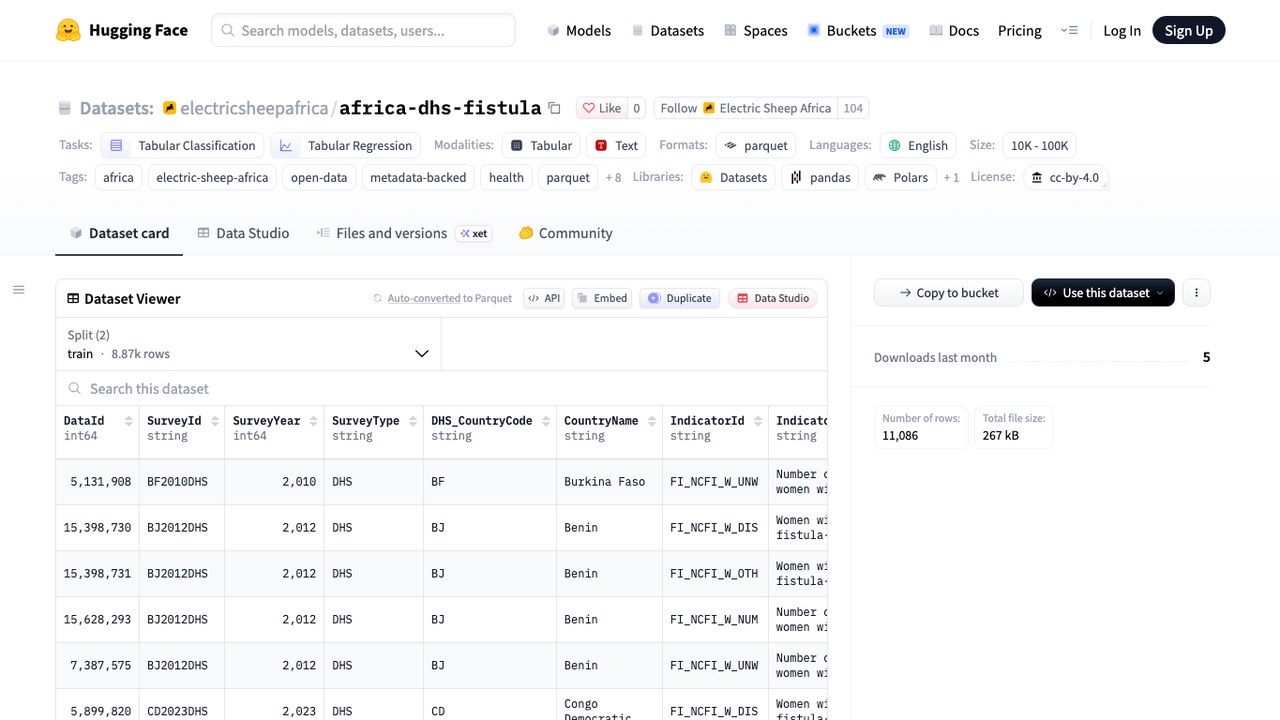
Task: Open the more navigation options menu icon
Action: tap(1069, 30)
